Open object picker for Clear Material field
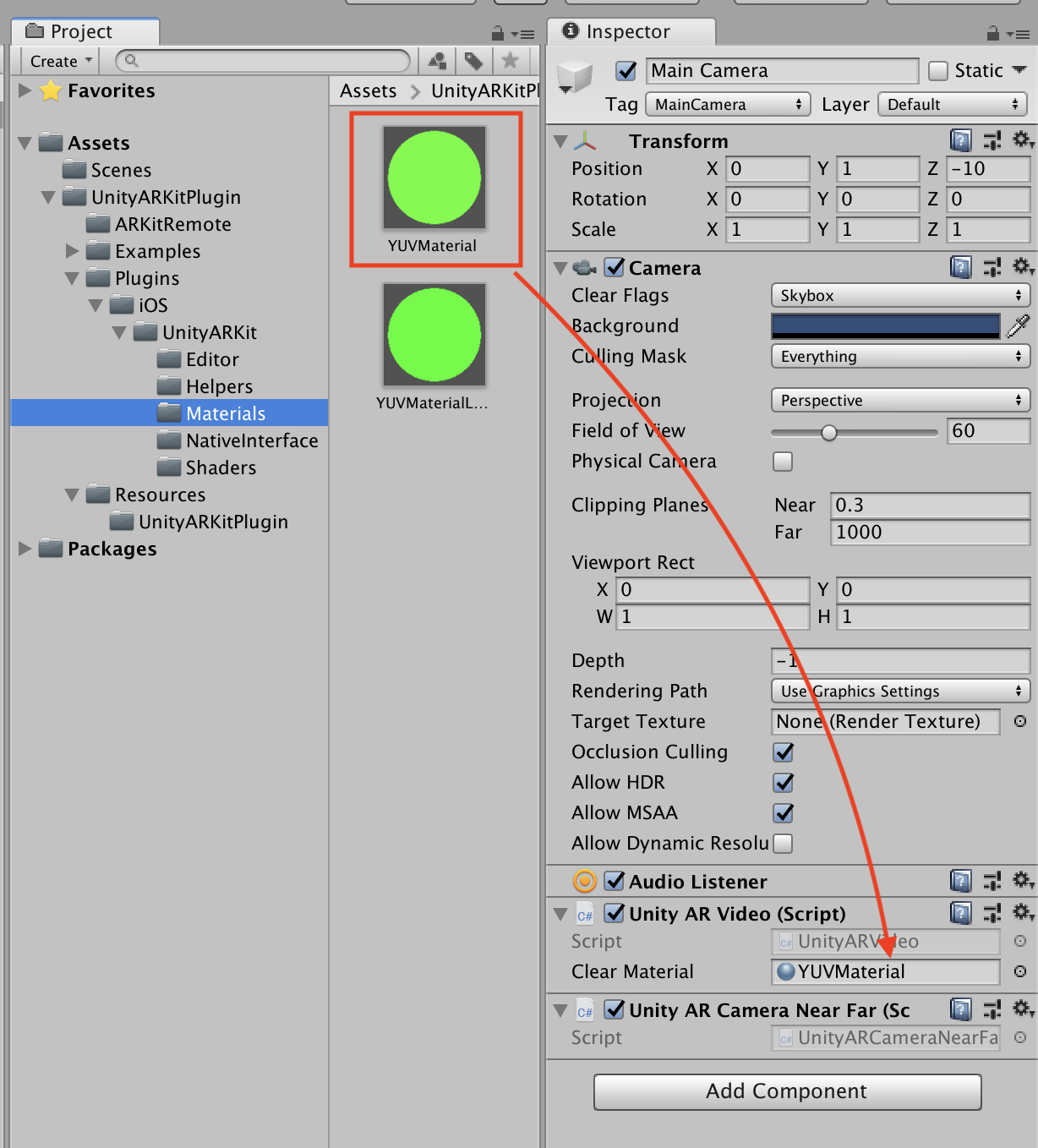 (1020, 971)
